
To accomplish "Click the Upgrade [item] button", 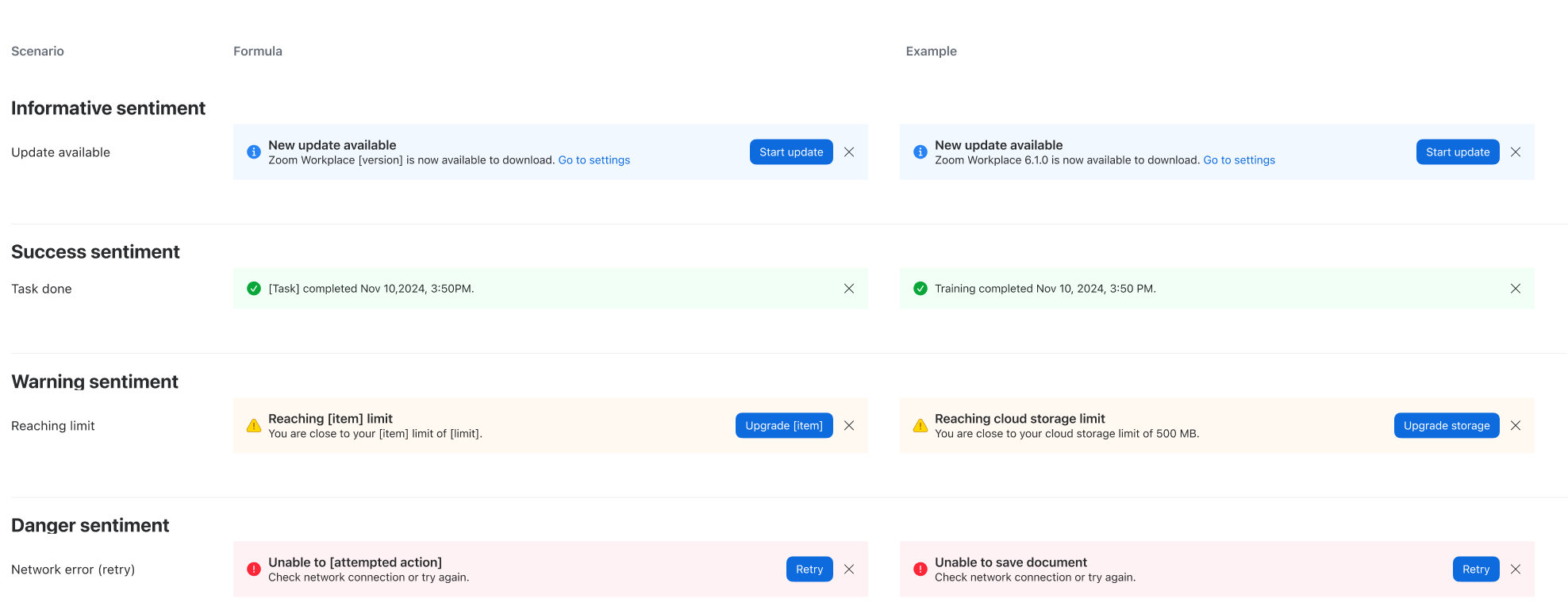I will tap(783, 426).
